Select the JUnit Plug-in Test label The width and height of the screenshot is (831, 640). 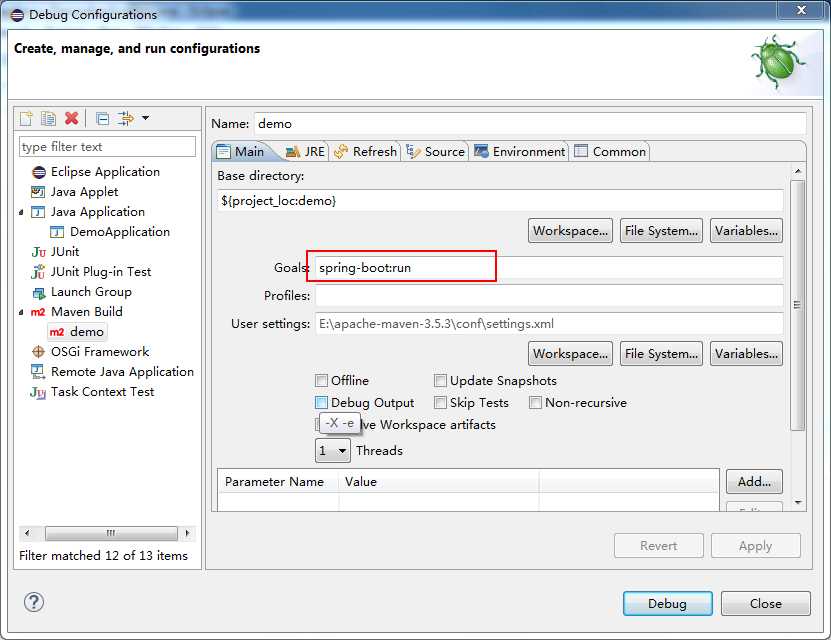click(x=101, y=272)
